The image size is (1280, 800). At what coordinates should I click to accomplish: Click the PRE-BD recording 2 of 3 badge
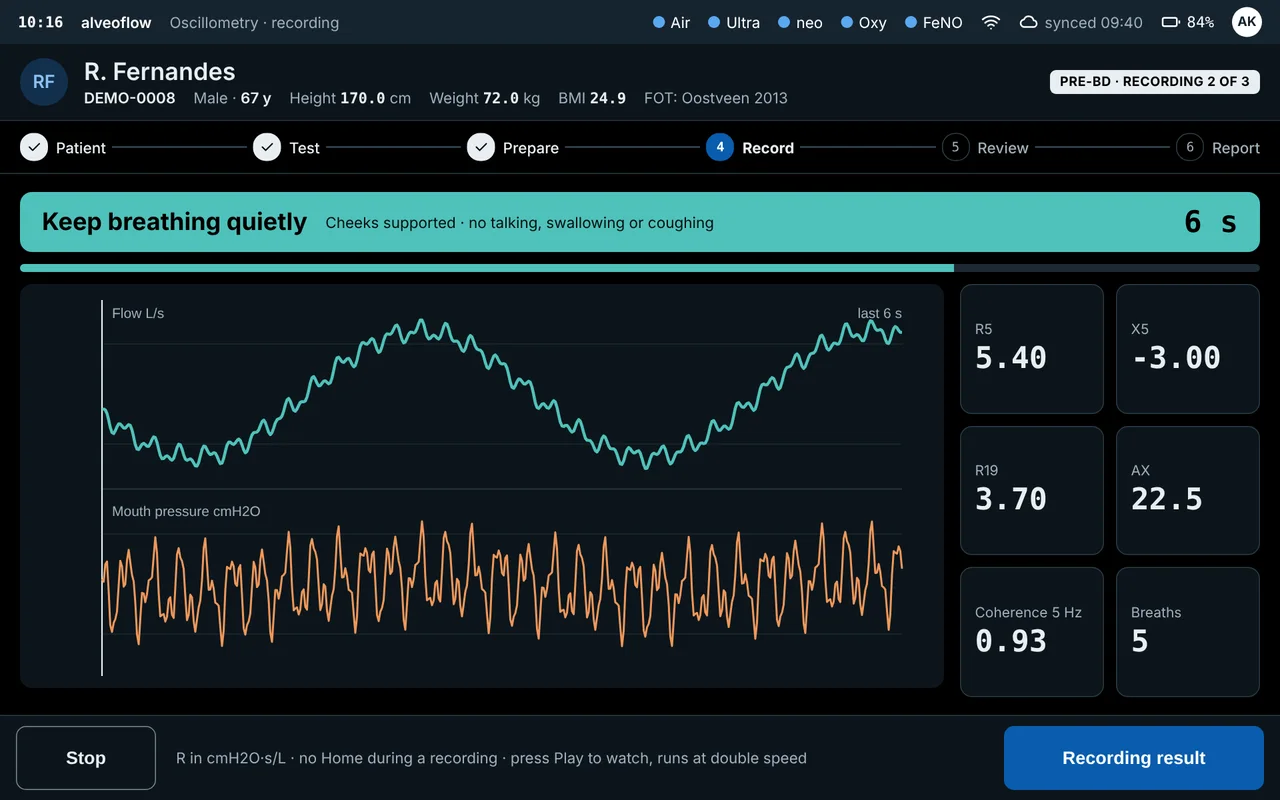[1155, 82]
